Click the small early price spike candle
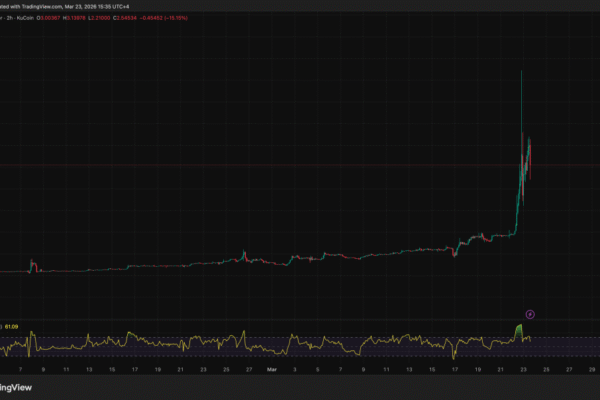The image size is (600, 400). tap(31, 264)
